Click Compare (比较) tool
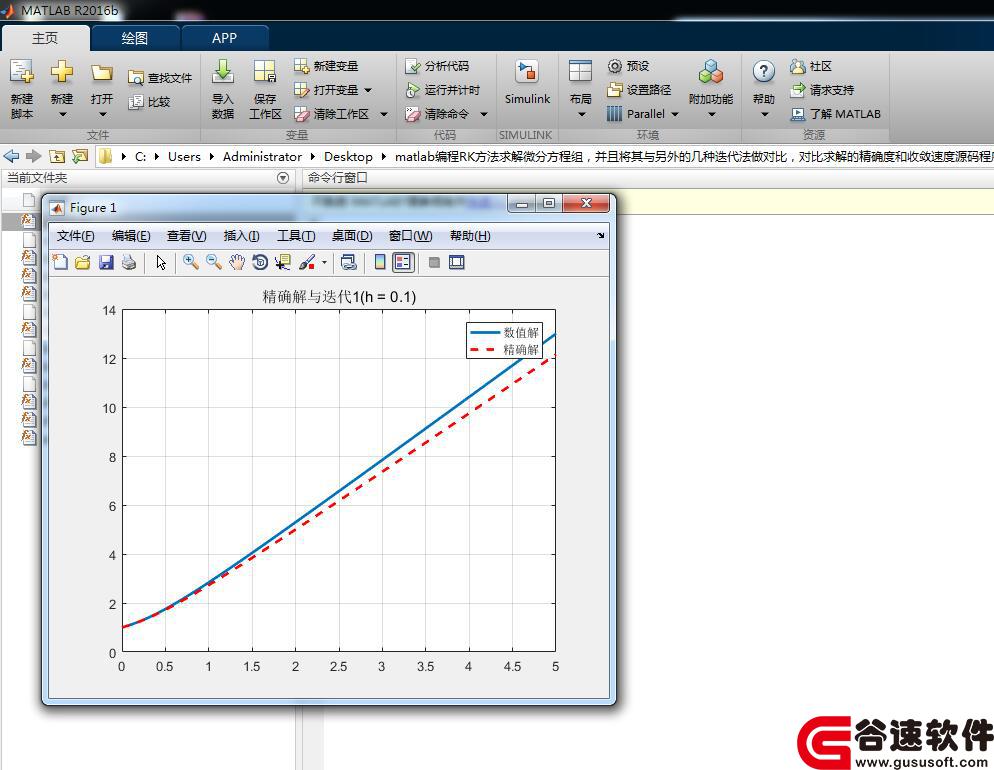 tap(149, 101)
